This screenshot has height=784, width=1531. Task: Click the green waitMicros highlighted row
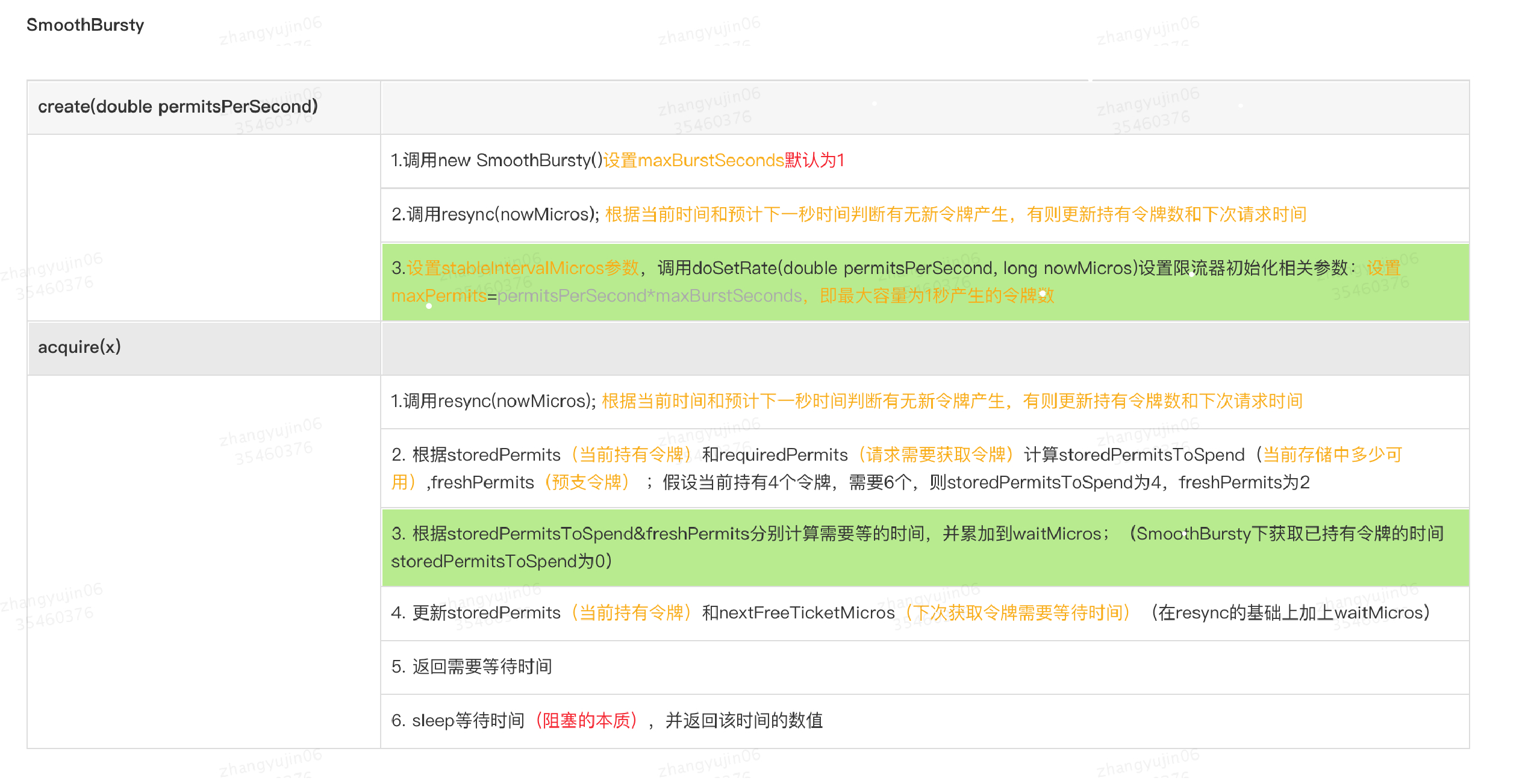tap(925, 547)
